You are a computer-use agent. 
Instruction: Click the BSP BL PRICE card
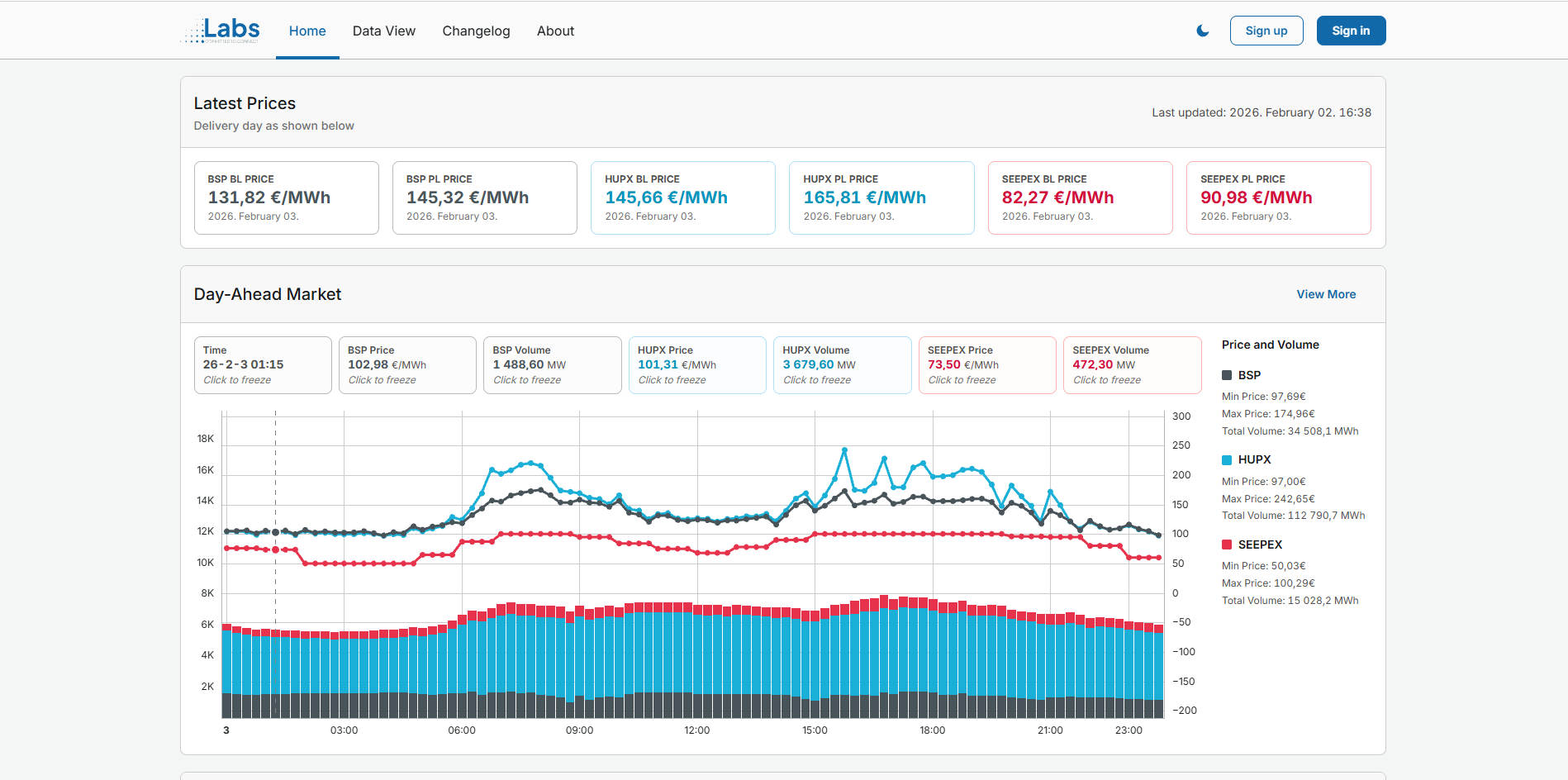(x=286, y=197)
